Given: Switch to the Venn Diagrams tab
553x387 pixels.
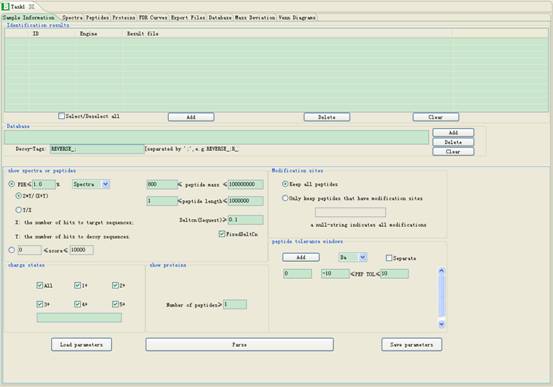Looking at the screenshot, I should click(297, 18).
